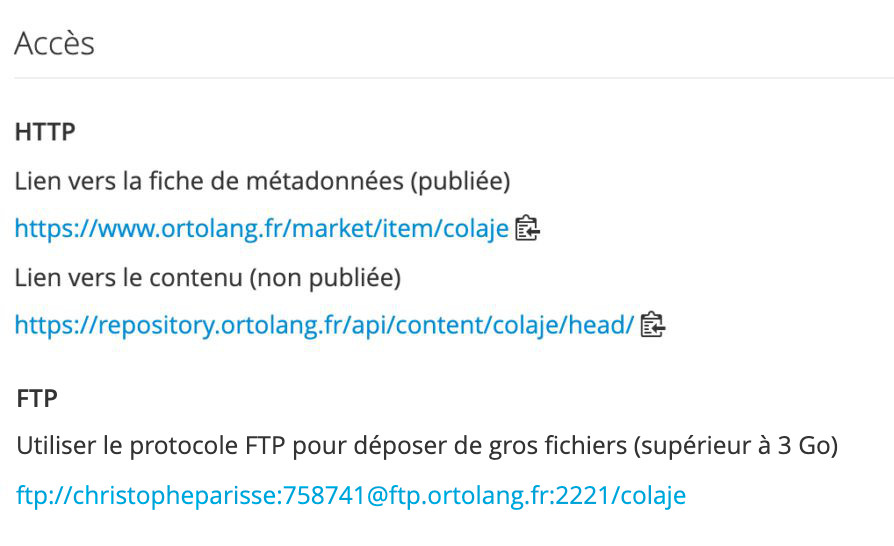Screen dimensions: 894x546
Task: Click the 'Lien vers le contenu (non publiée)' label
Action: [208, 278]
